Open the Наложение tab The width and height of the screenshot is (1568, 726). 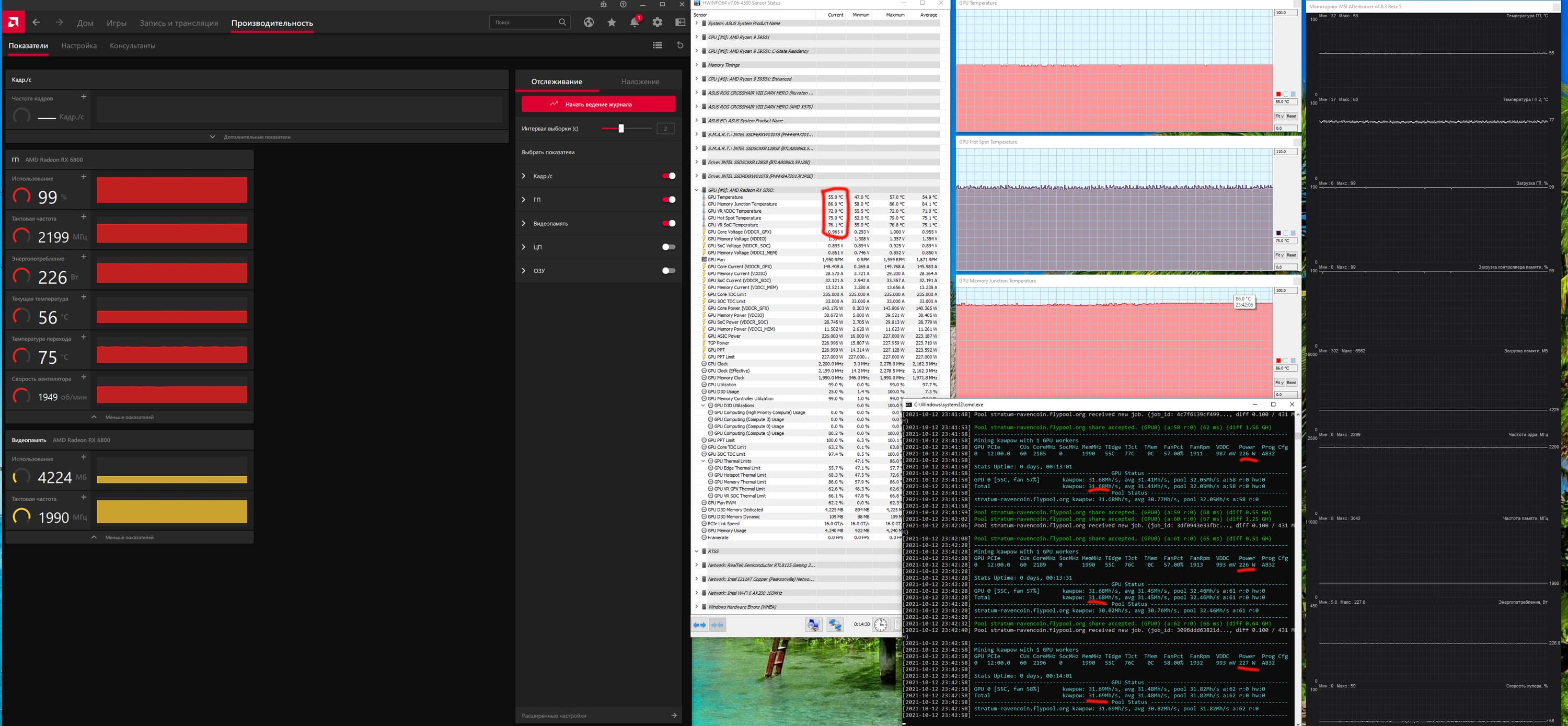[640, 82]
